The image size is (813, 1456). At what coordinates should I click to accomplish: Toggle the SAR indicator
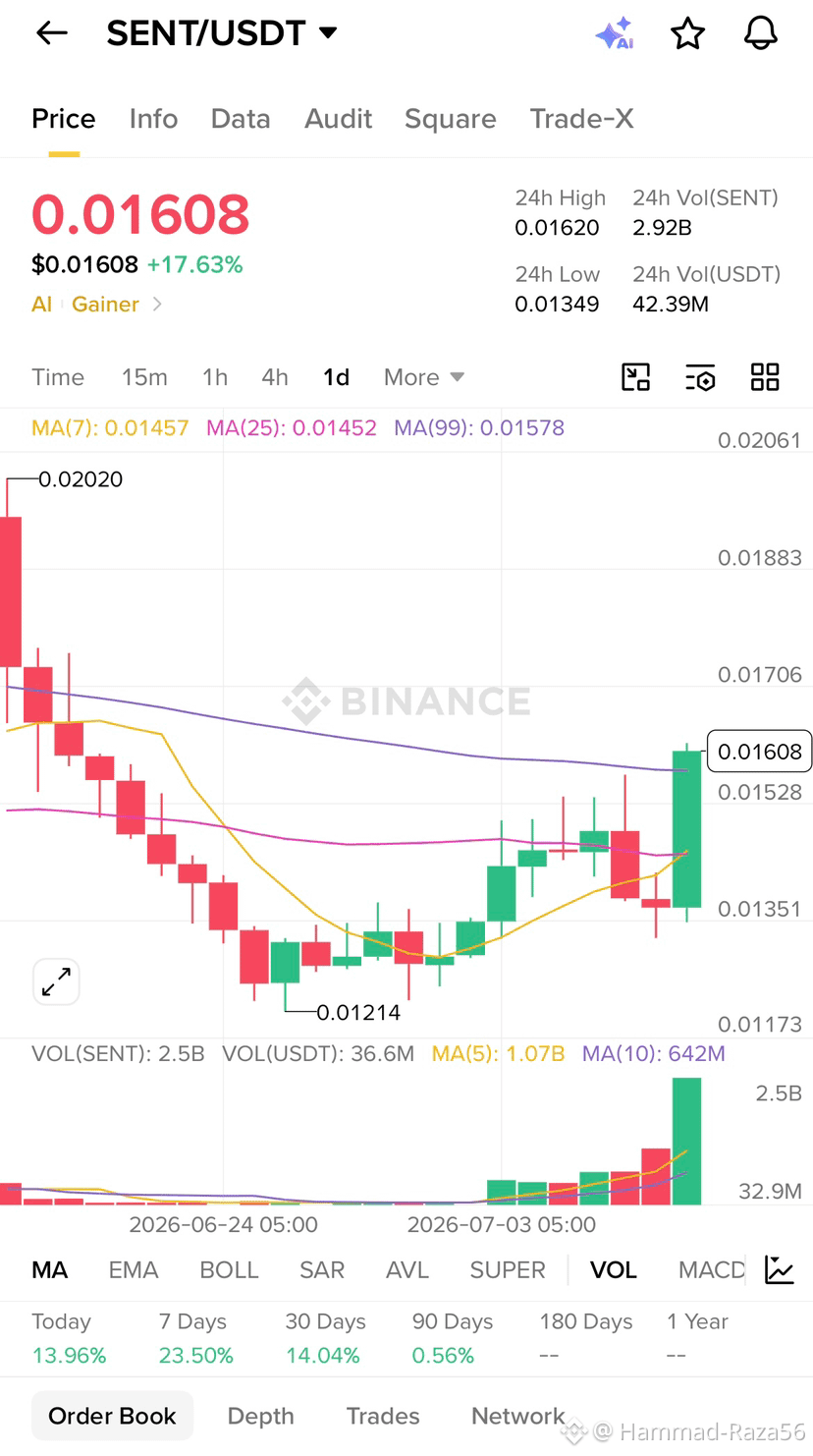322,1270
